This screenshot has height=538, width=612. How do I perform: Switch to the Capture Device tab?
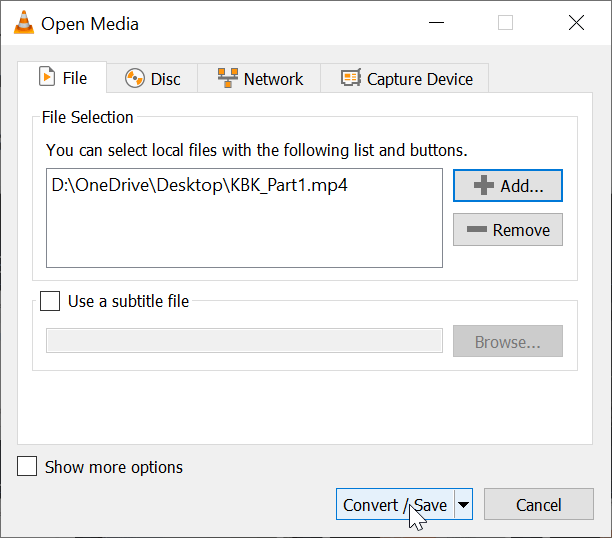coord(404,78)
